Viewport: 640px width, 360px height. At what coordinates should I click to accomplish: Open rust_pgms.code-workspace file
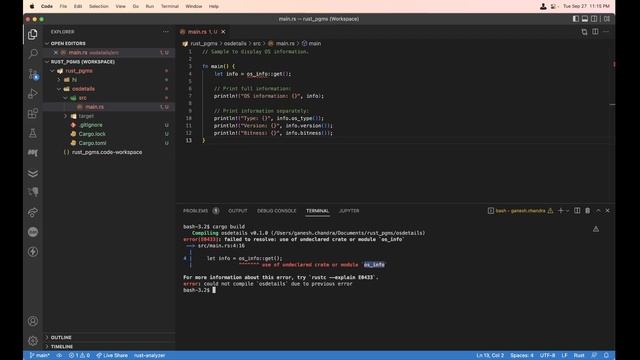[107, 152]
